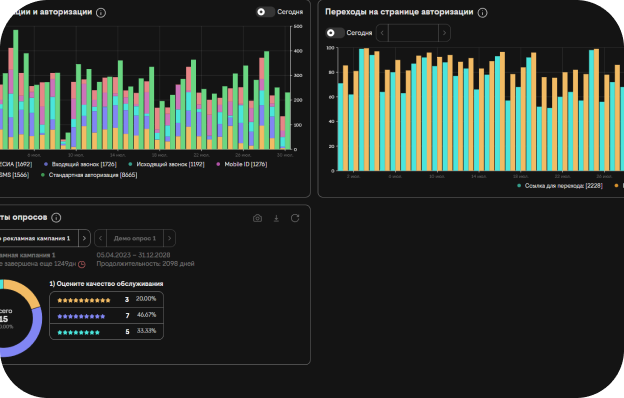Toggle Сегодня switch in left authorization chart
The image size is (624, 398).
[x=265, y=12]
